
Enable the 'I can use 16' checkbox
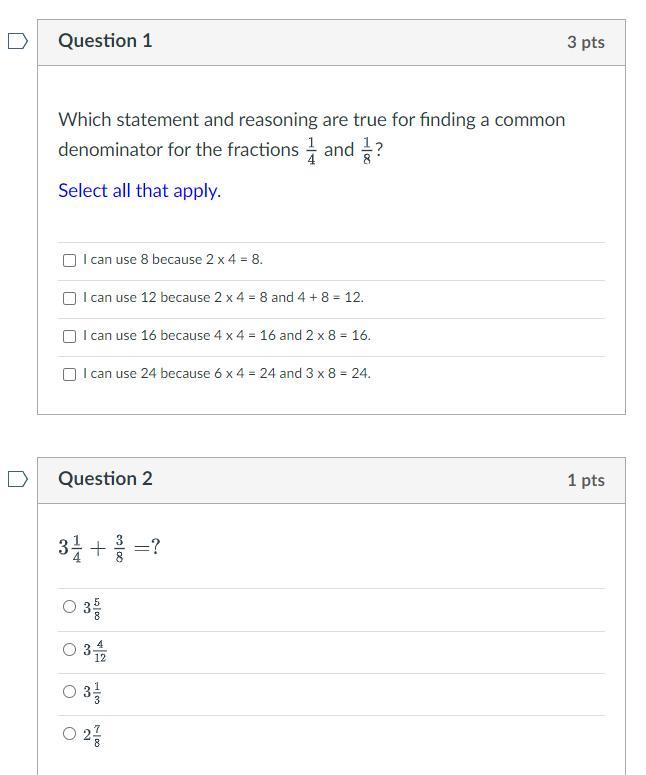pos(69,337)
